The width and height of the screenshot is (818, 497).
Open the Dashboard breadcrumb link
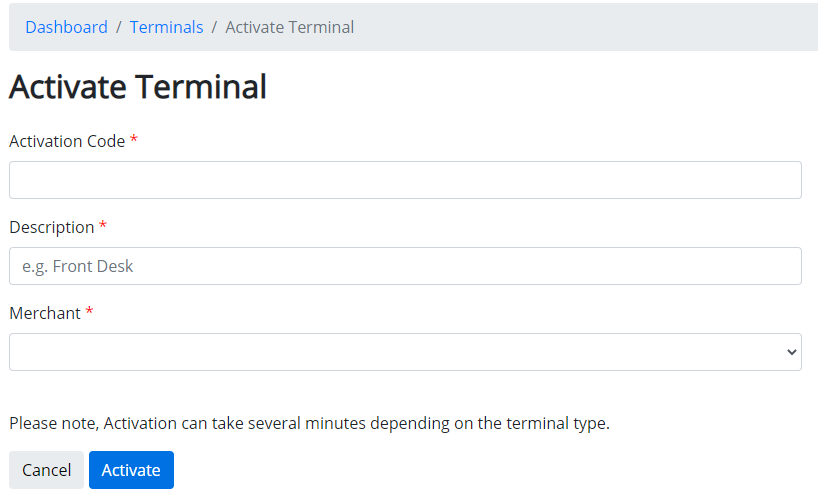click(x=66, y=27)
